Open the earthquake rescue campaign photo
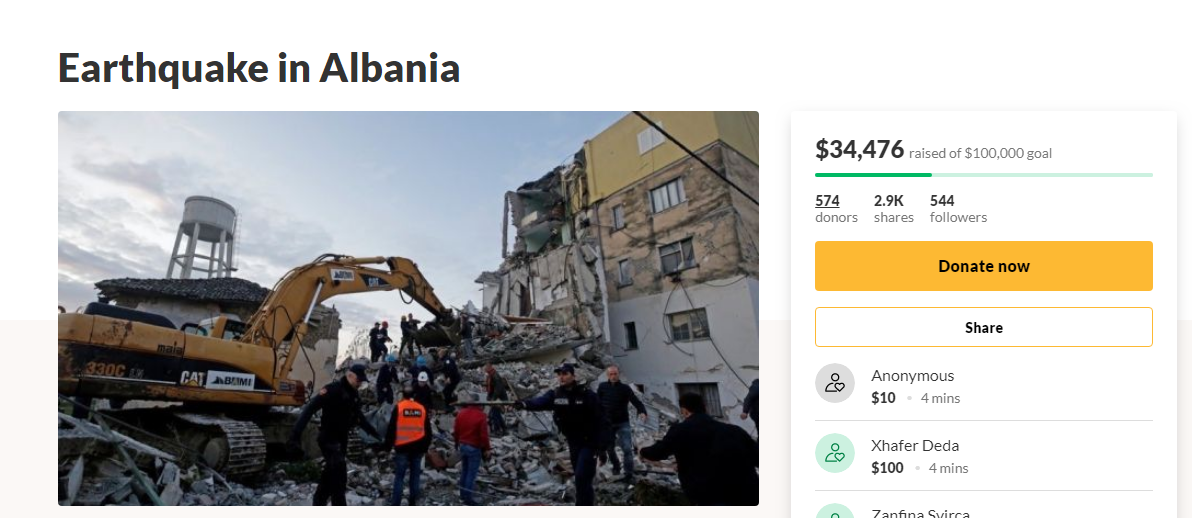The width and height of the screenshot is (1192, 518). 408,308
